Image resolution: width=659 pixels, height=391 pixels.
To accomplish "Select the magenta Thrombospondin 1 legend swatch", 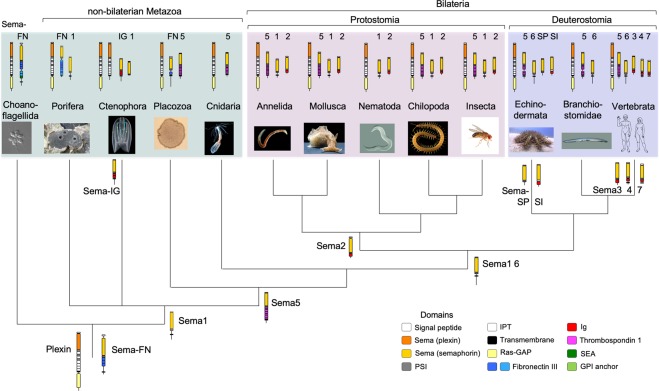I will coord(572,341).
